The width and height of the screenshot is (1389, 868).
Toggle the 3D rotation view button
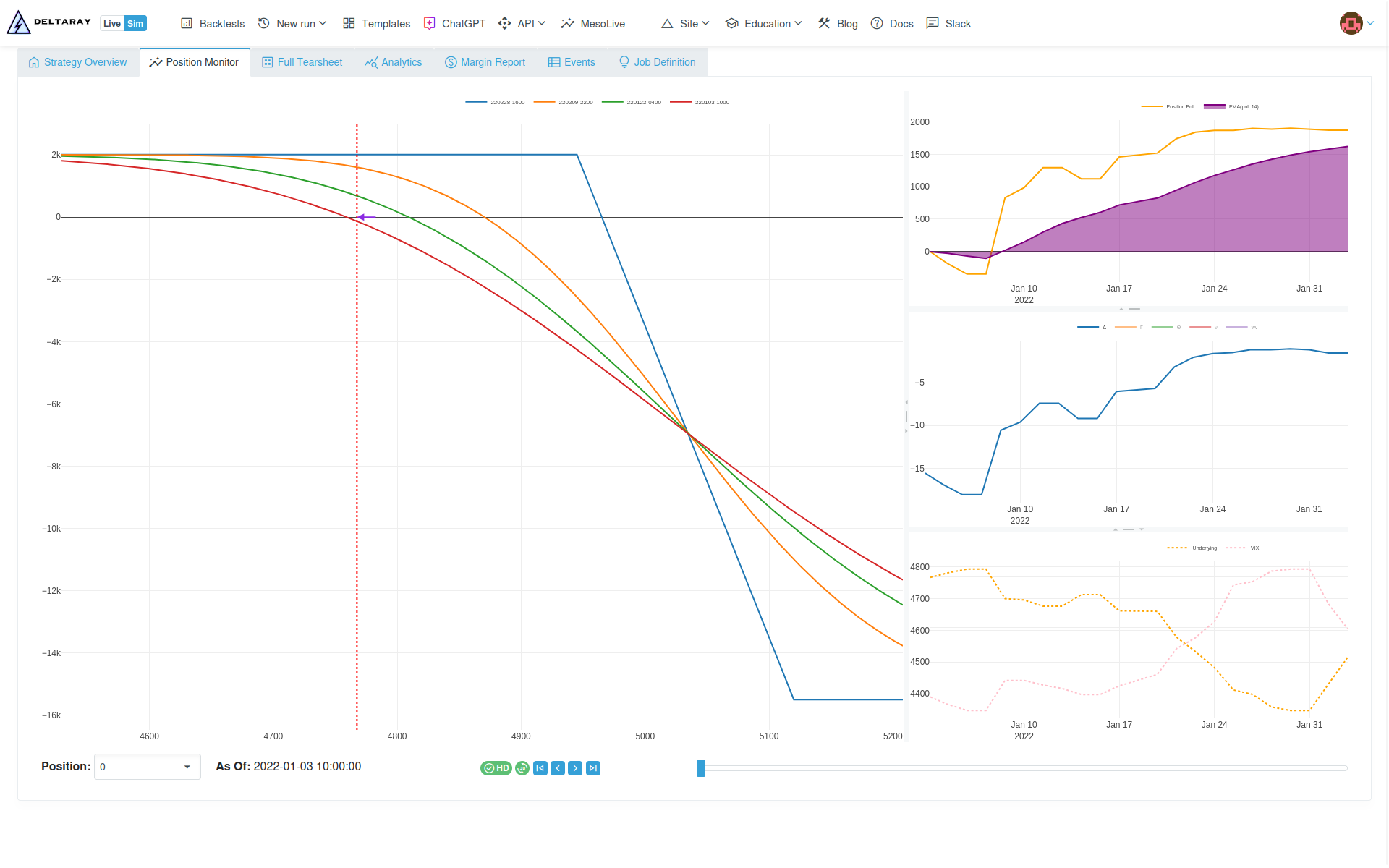coord(522,768)
